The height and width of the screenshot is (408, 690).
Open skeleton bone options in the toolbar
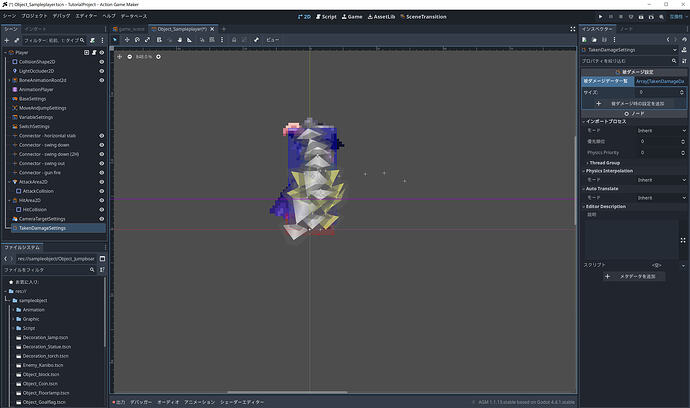pos(256,40)
